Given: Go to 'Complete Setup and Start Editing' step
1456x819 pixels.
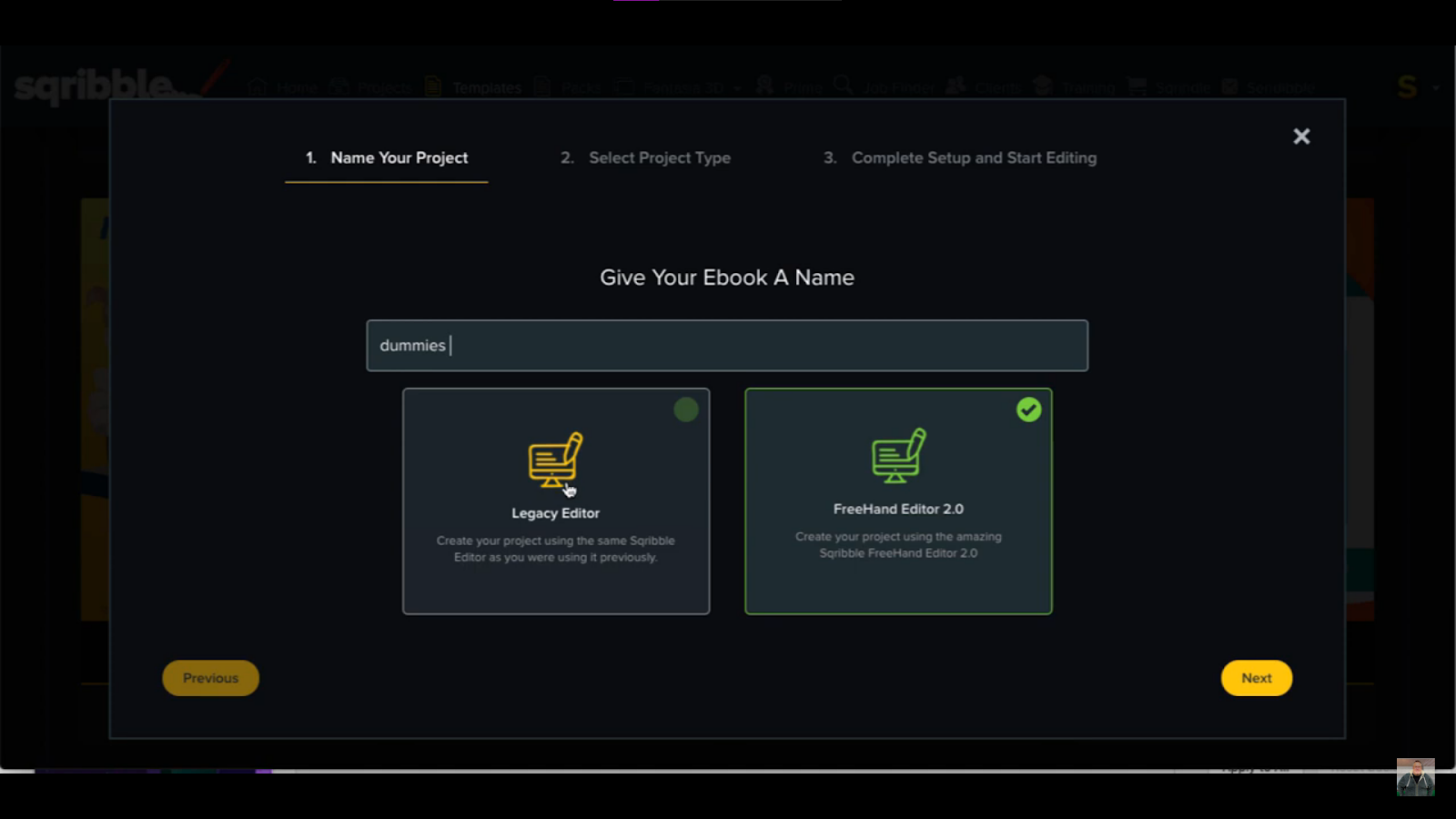Looking at the screenshot, I should [x=960, y=158].
